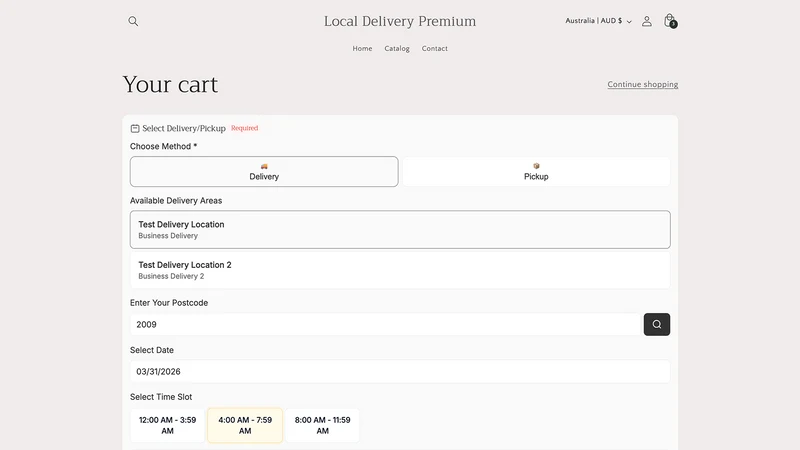800x450 pixels.
Task: Go to the Home menu item
Action: (362, 48)
